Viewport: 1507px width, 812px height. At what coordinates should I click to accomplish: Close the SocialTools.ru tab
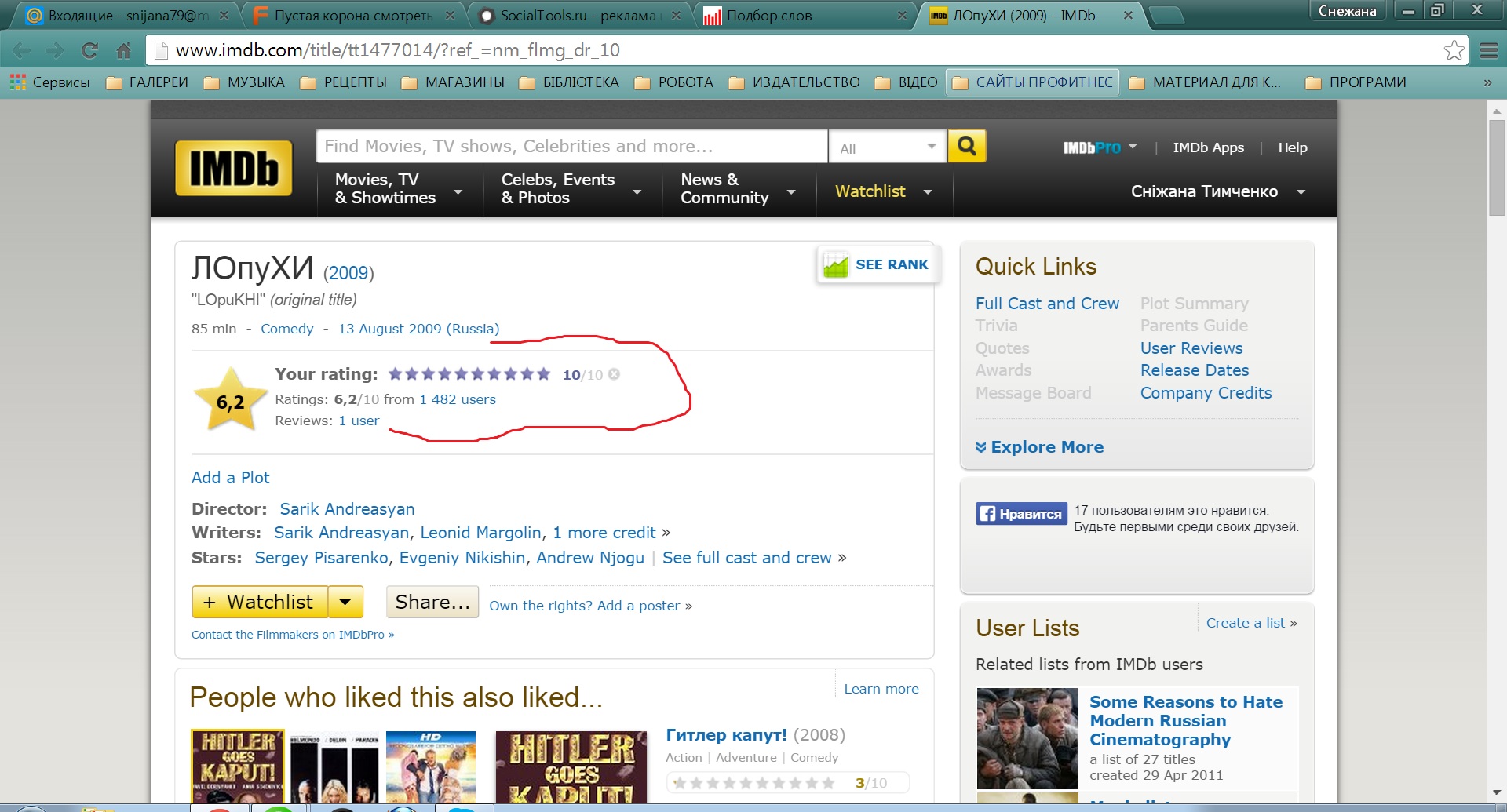677,15
